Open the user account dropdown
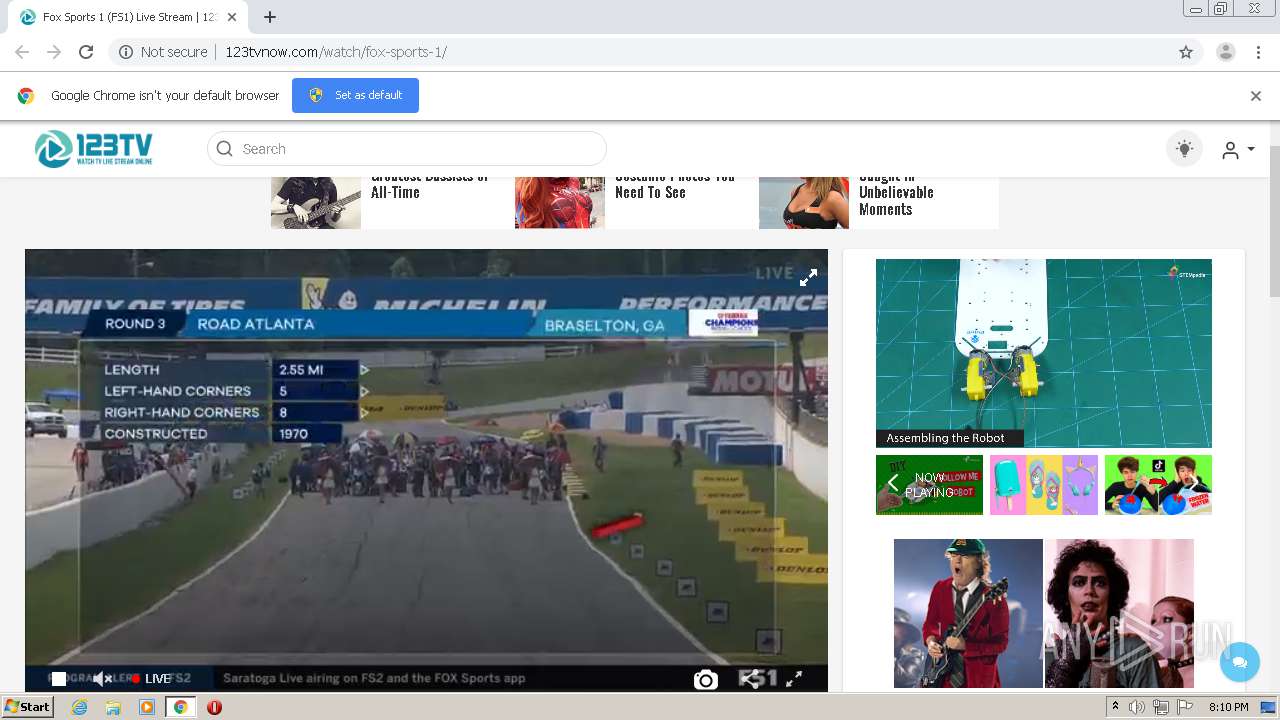Screen dimensions: 1280x720 1238,150
